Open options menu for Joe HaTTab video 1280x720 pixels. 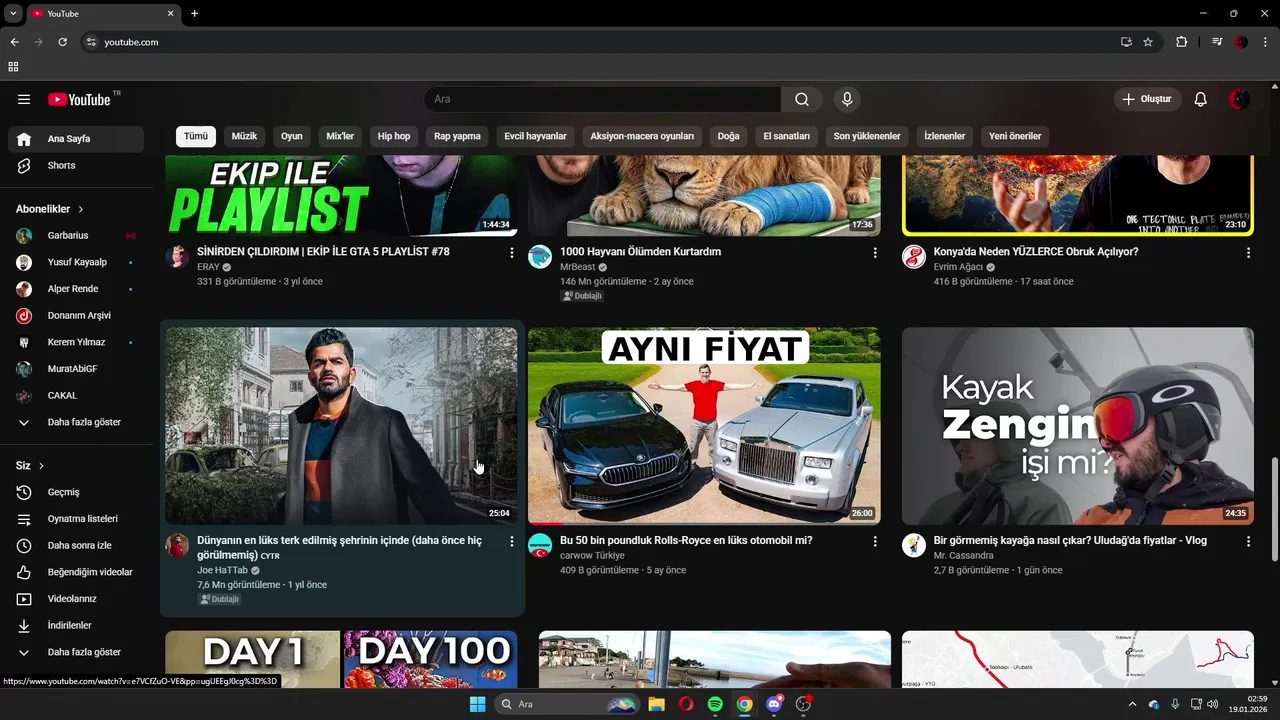(x=511, y=542)
